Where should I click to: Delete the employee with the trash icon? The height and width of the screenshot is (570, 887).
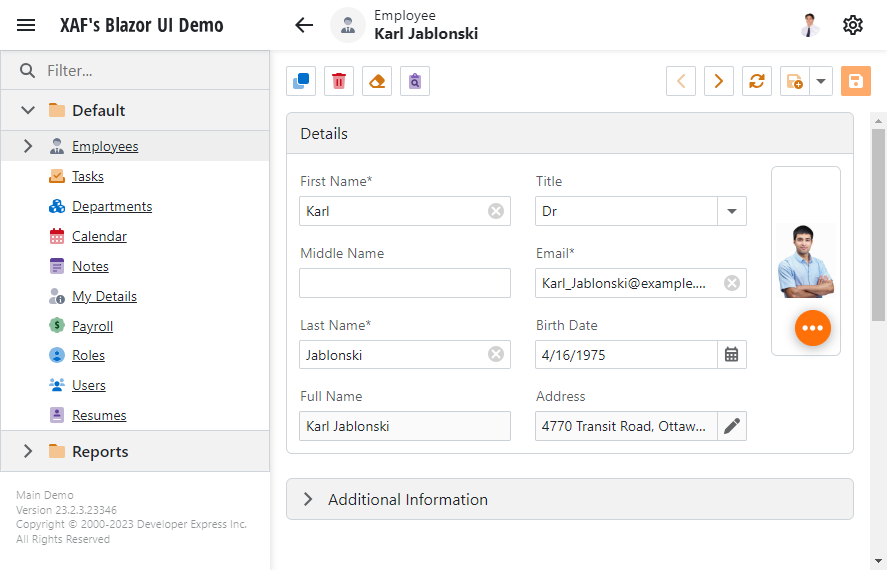tap(339, 81)
